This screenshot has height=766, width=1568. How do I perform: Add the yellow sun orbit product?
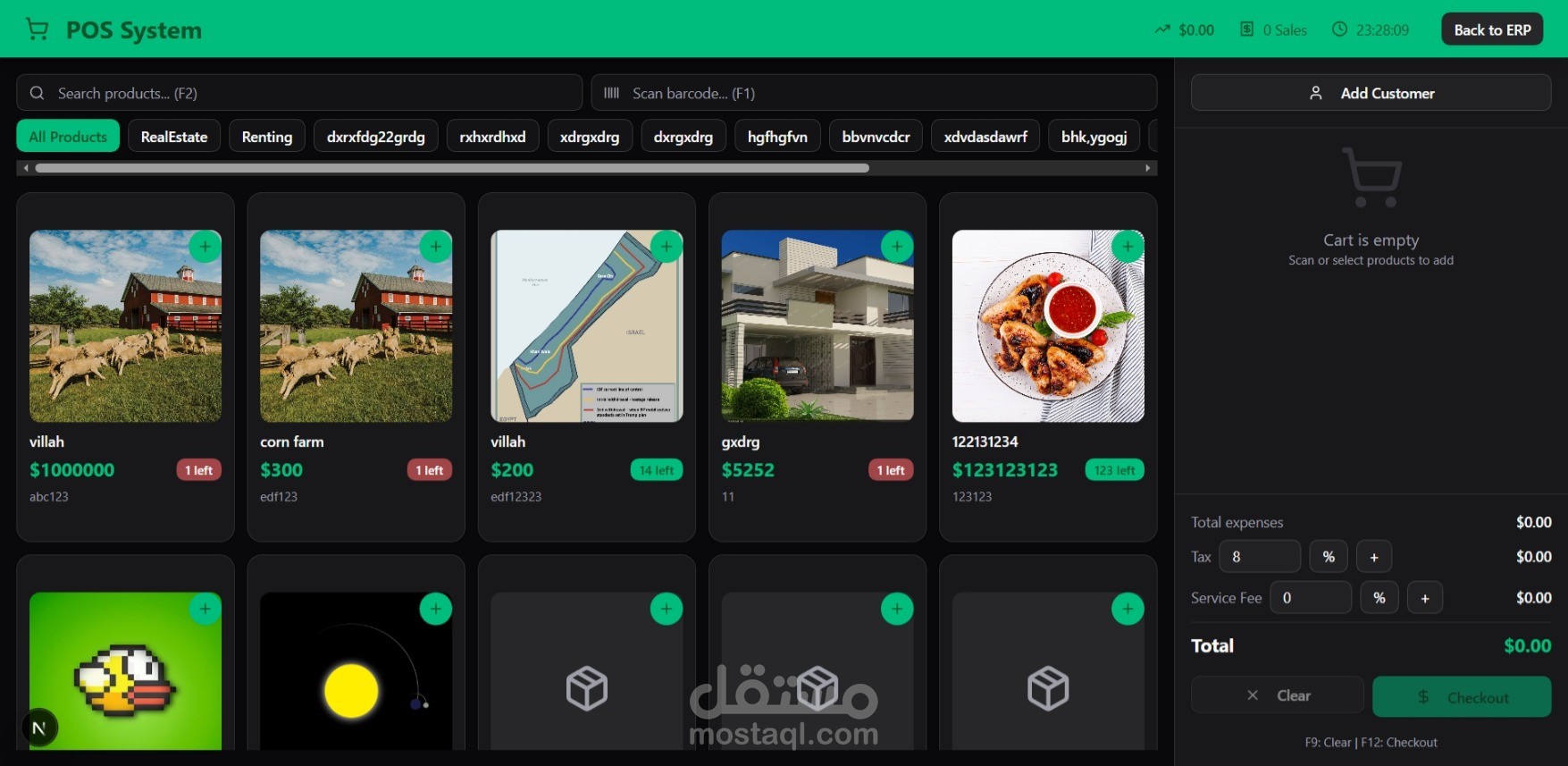pos(436,609)
